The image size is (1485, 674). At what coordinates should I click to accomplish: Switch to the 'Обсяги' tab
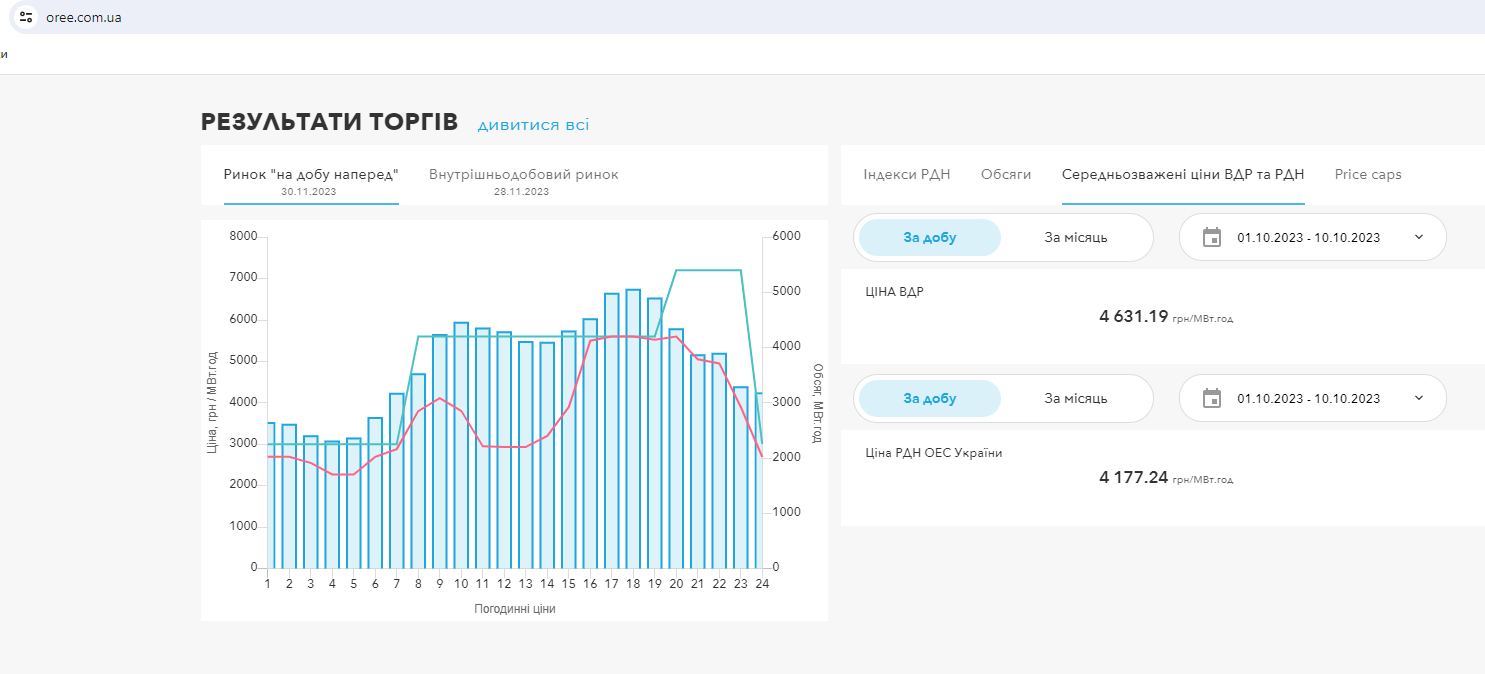[1005, 174]
